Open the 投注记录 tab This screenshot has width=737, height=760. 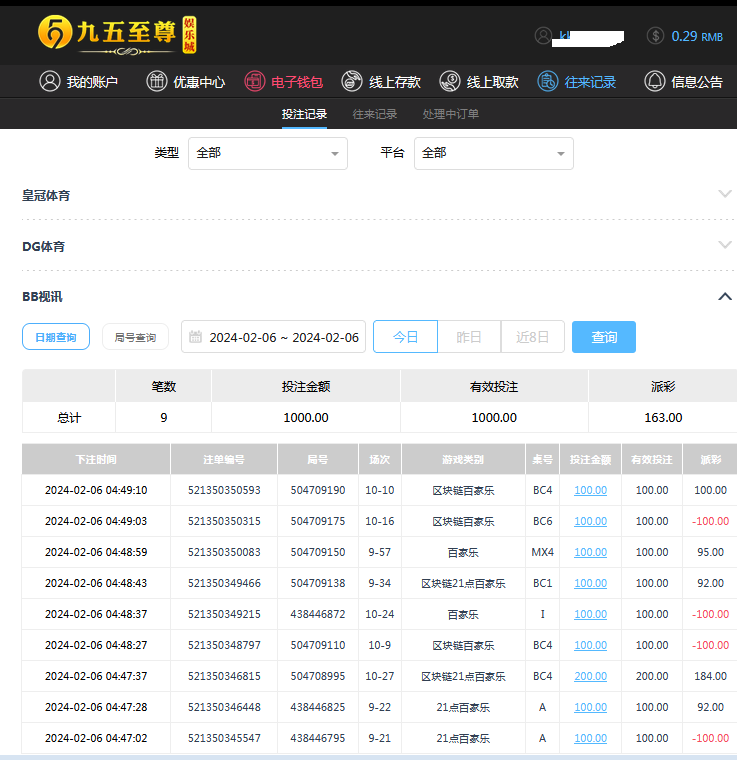[304, 114]
